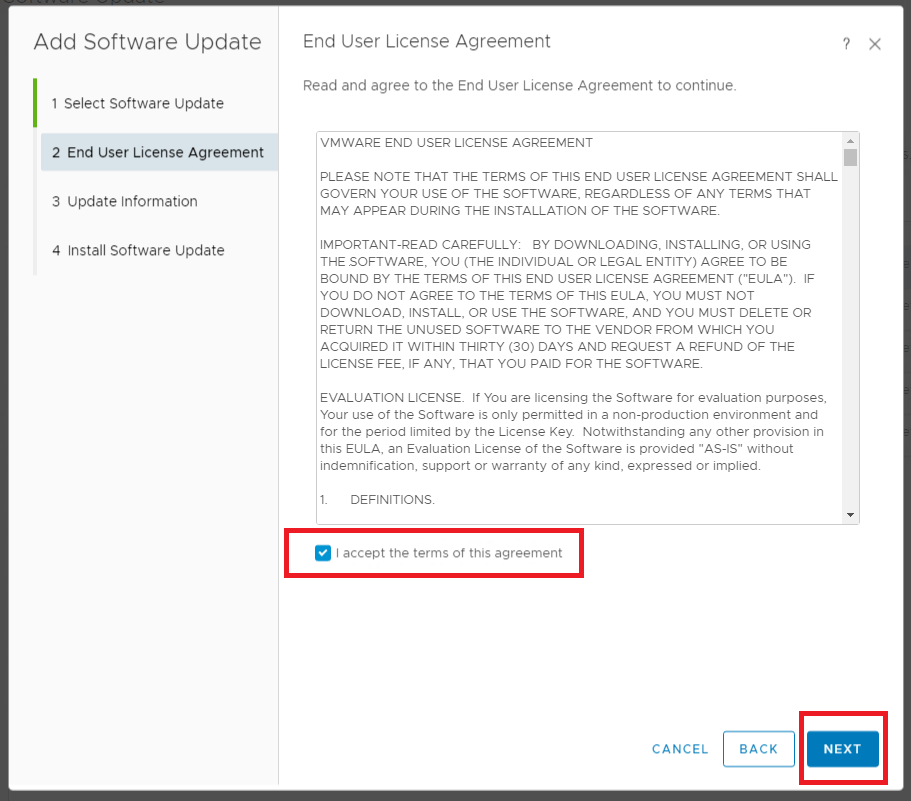The height and width of the screenshot is (801, 911).
Task: Click the "Add Software Update" wizard title
Action: (x=147, y=42)
